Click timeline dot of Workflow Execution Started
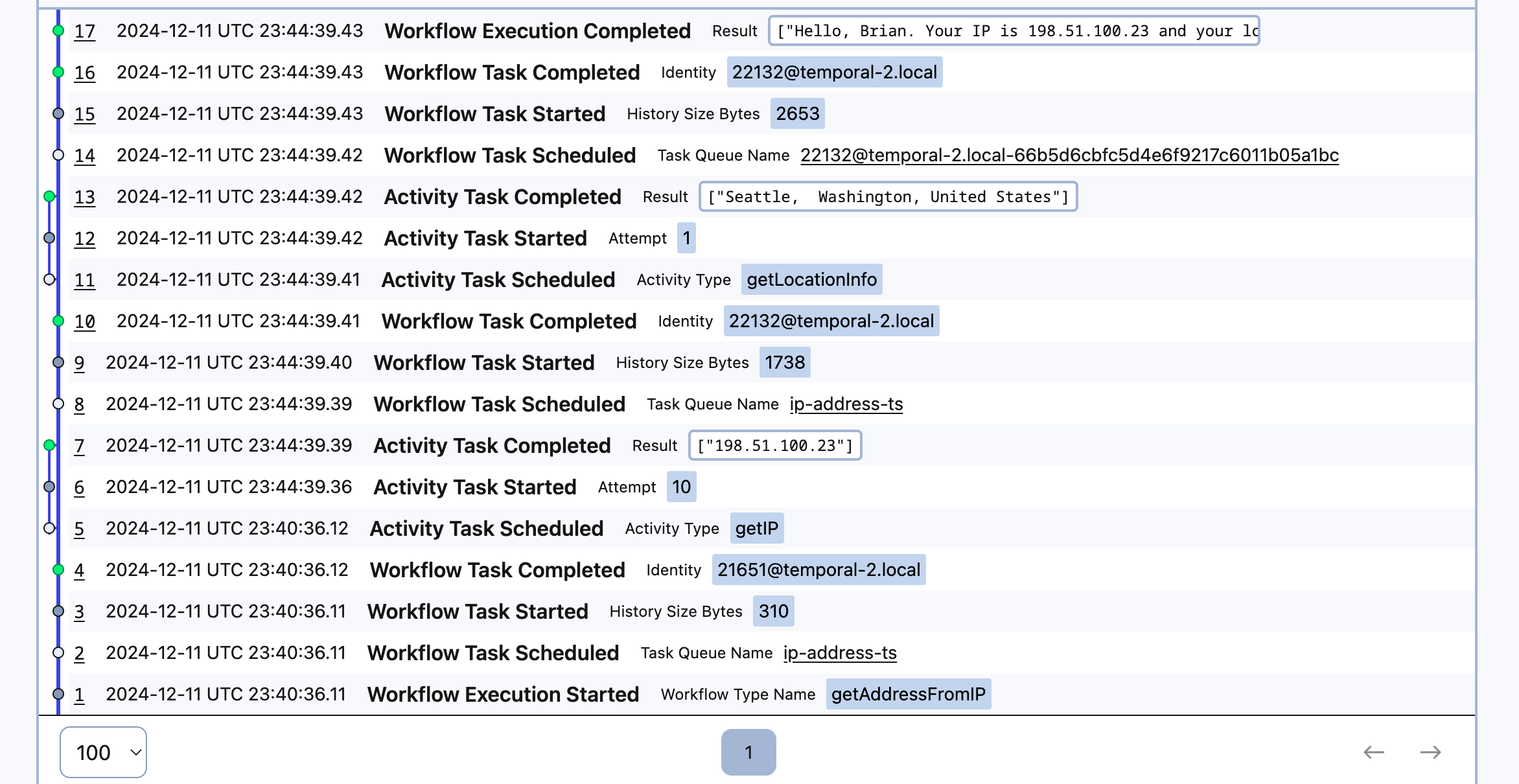Viewport: 1519px width, 784px height. coord(58,694)
